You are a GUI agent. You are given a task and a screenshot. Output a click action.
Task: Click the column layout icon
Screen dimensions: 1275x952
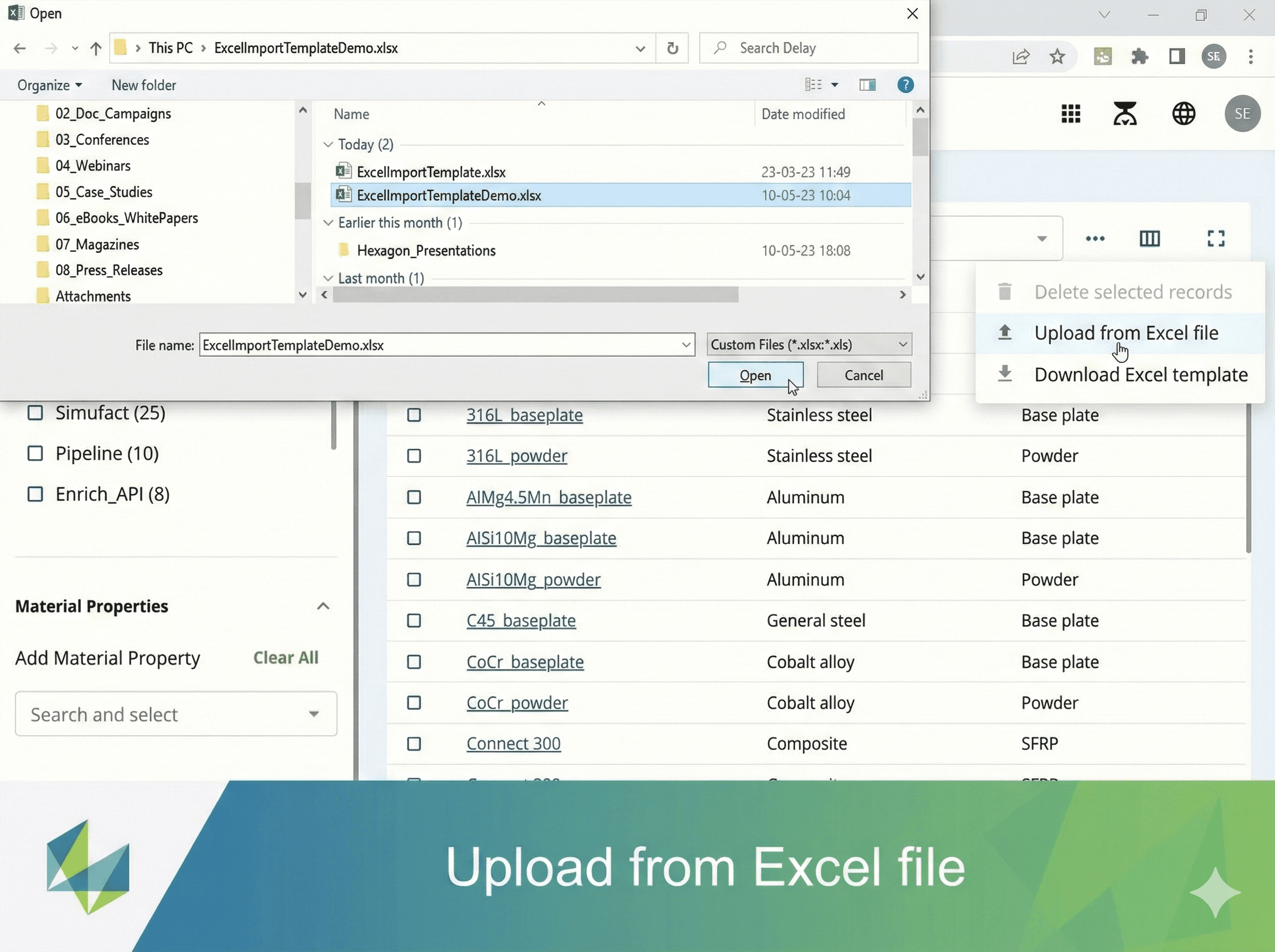tap(1150, 239)
